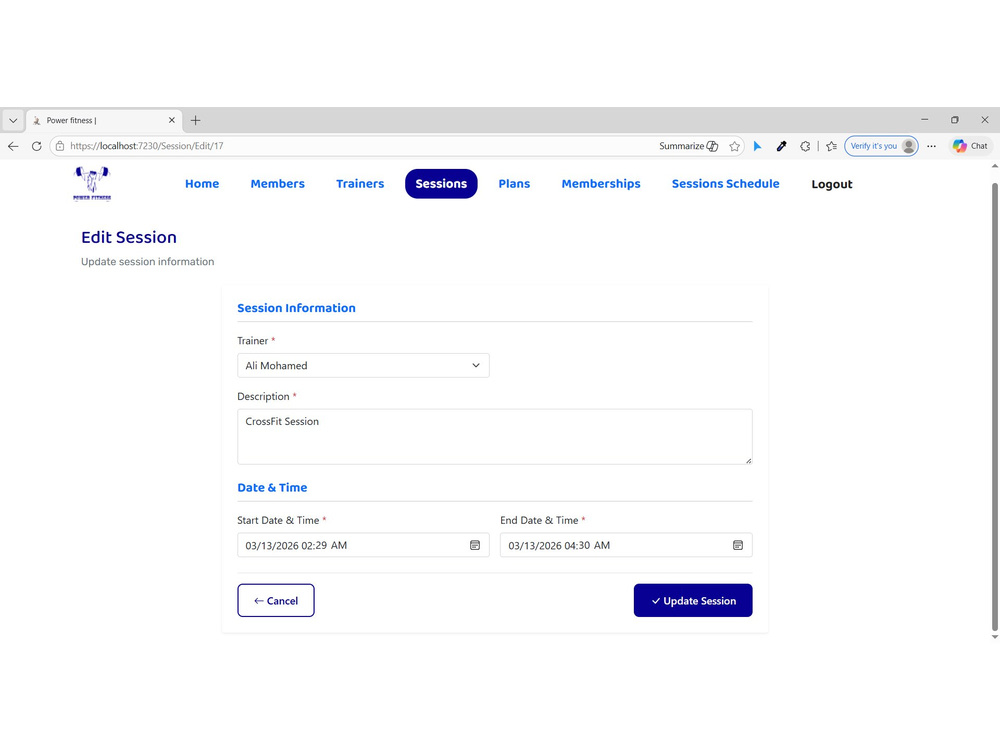
Task: Open the Members page
Action: (277, 184)
